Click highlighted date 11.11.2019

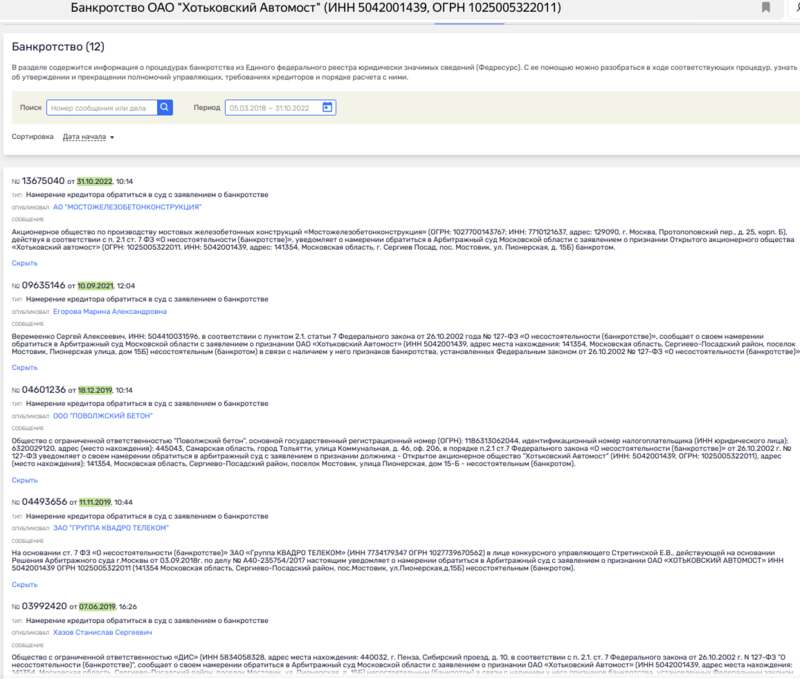[x=95, y=502]
